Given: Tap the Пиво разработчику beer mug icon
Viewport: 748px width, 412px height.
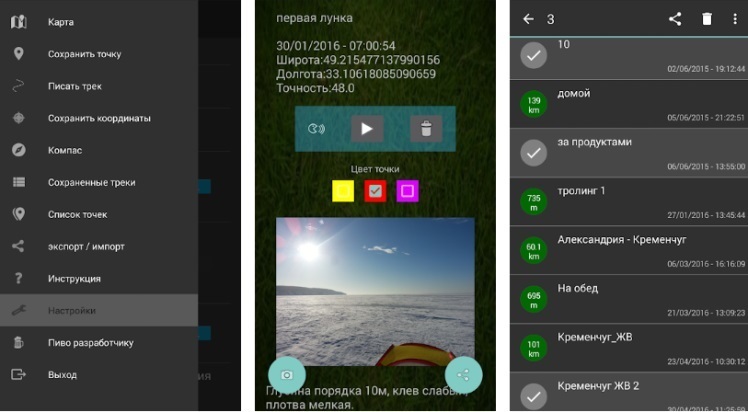Looking at the screenshot, I should point(19,342).
